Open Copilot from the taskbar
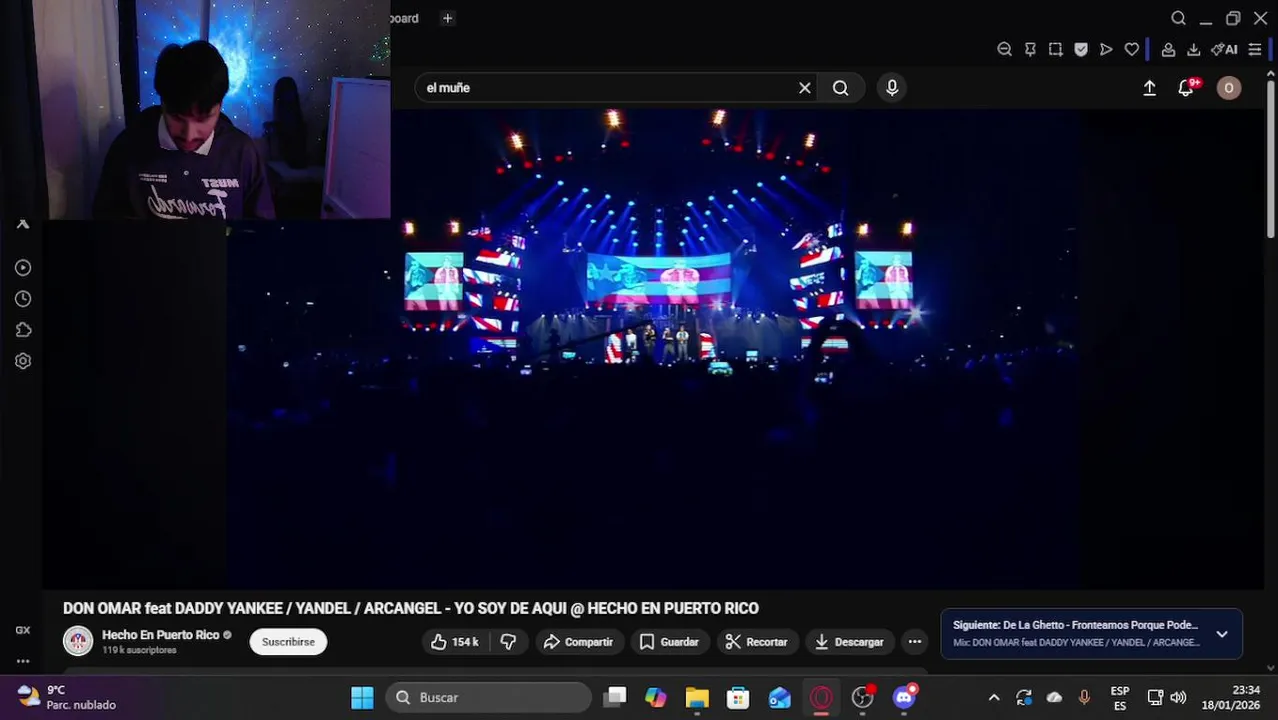The image size is (1278, 720). (x=656, y=697)
